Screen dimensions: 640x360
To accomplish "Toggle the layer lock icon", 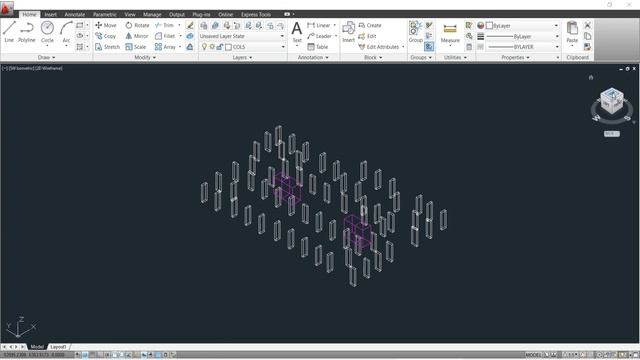I will click(220, 47).
